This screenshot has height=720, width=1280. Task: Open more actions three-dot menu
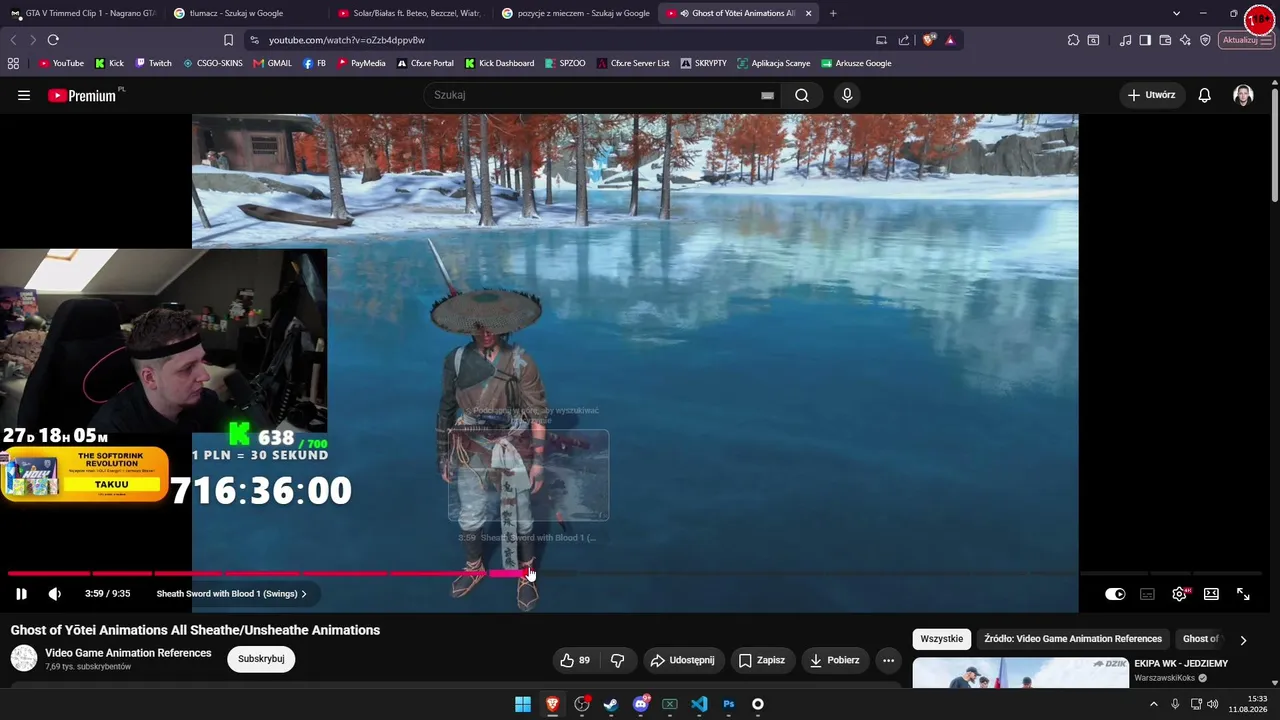888,660
